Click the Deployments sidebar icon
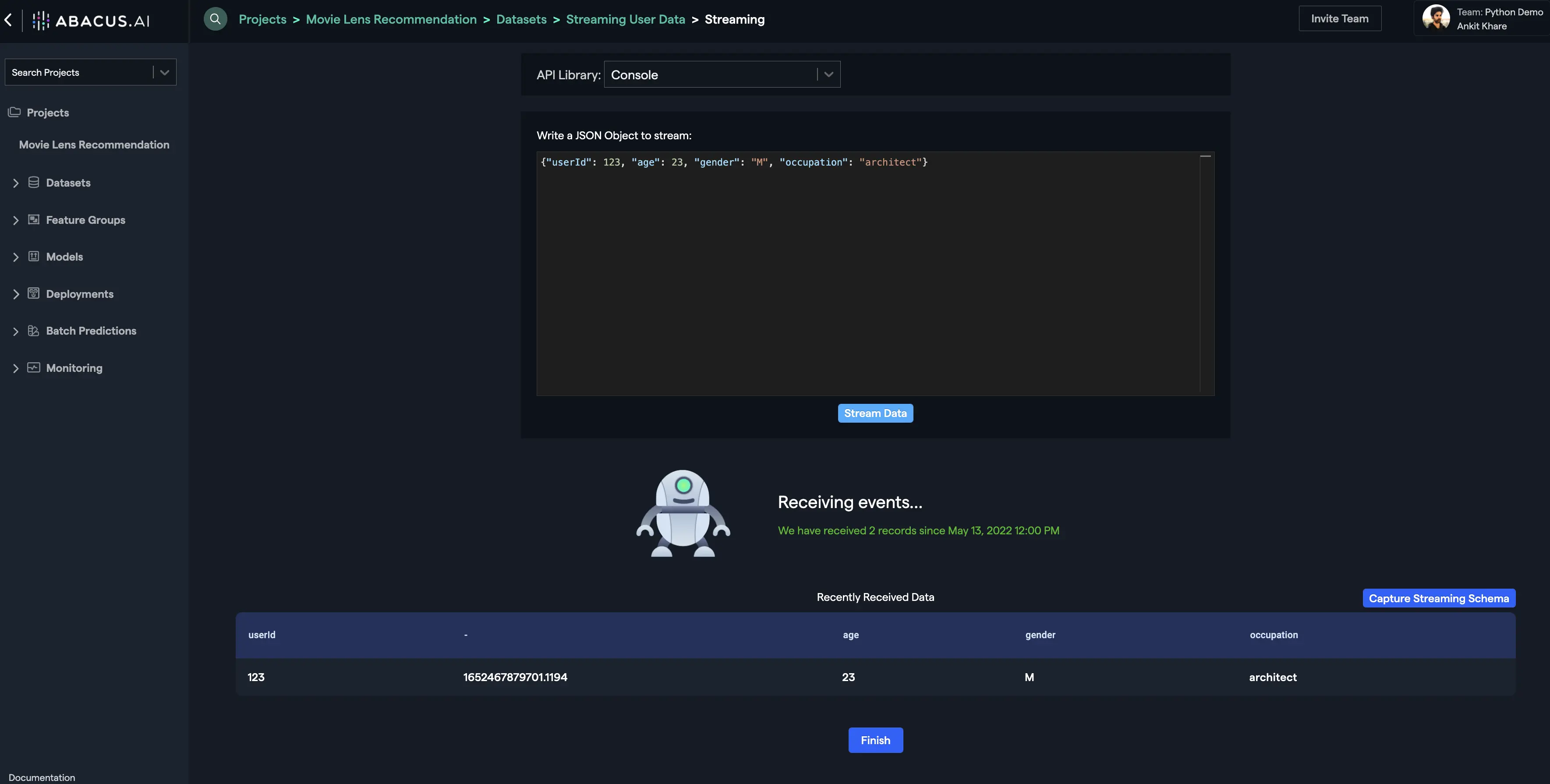1550x784 pixels. click(34, 293)
